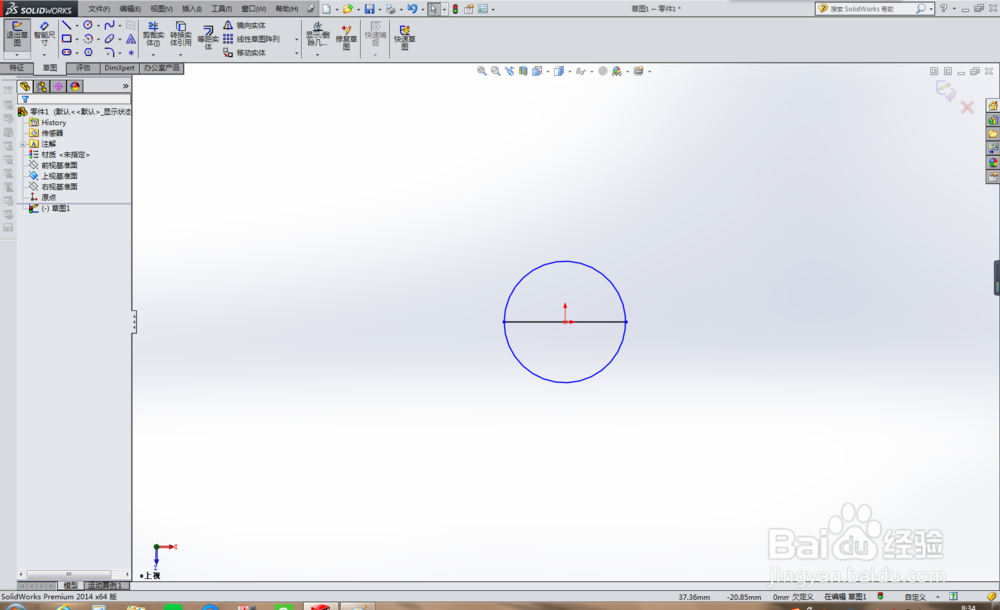Switch to the 评估 Evaluate tab
This screenshot has width=1000, height=610.
[84, 68]
